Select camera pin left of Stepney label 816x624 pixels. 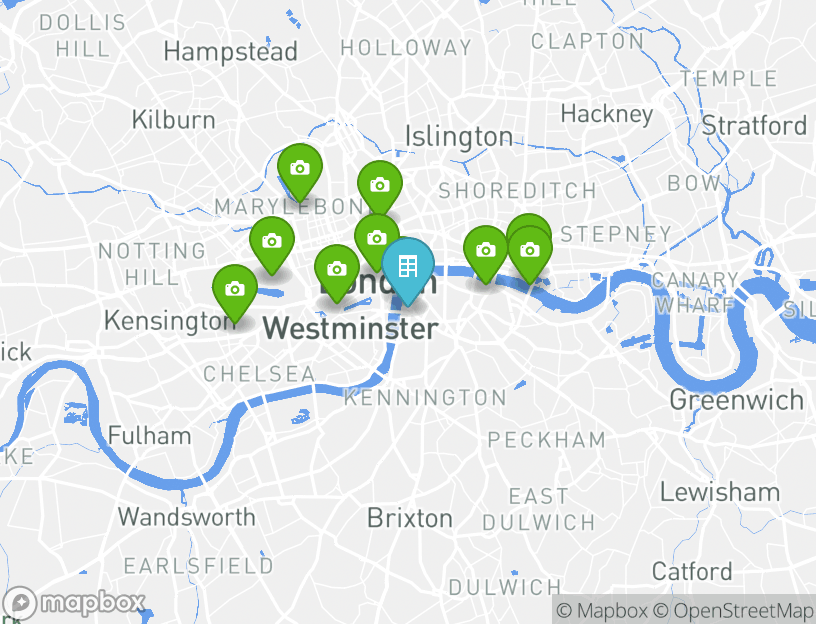point(530,253)
